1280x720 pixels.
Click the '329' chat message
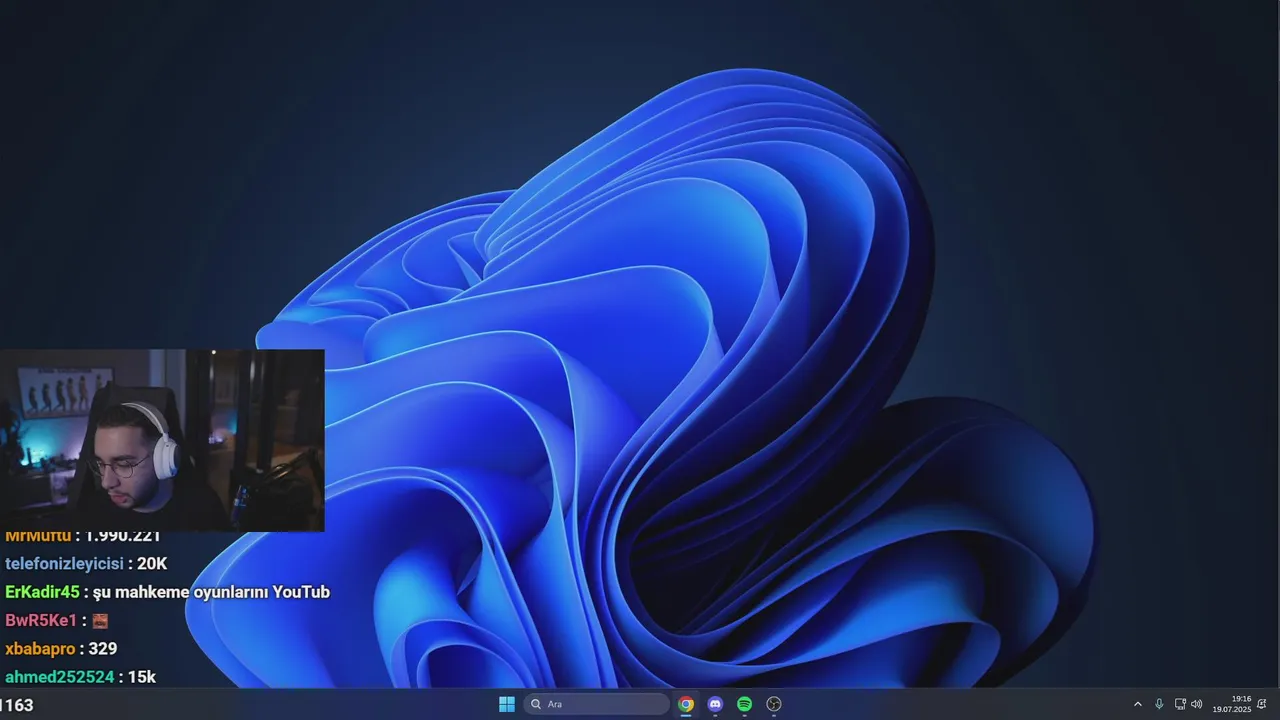[x=103, y=648]
